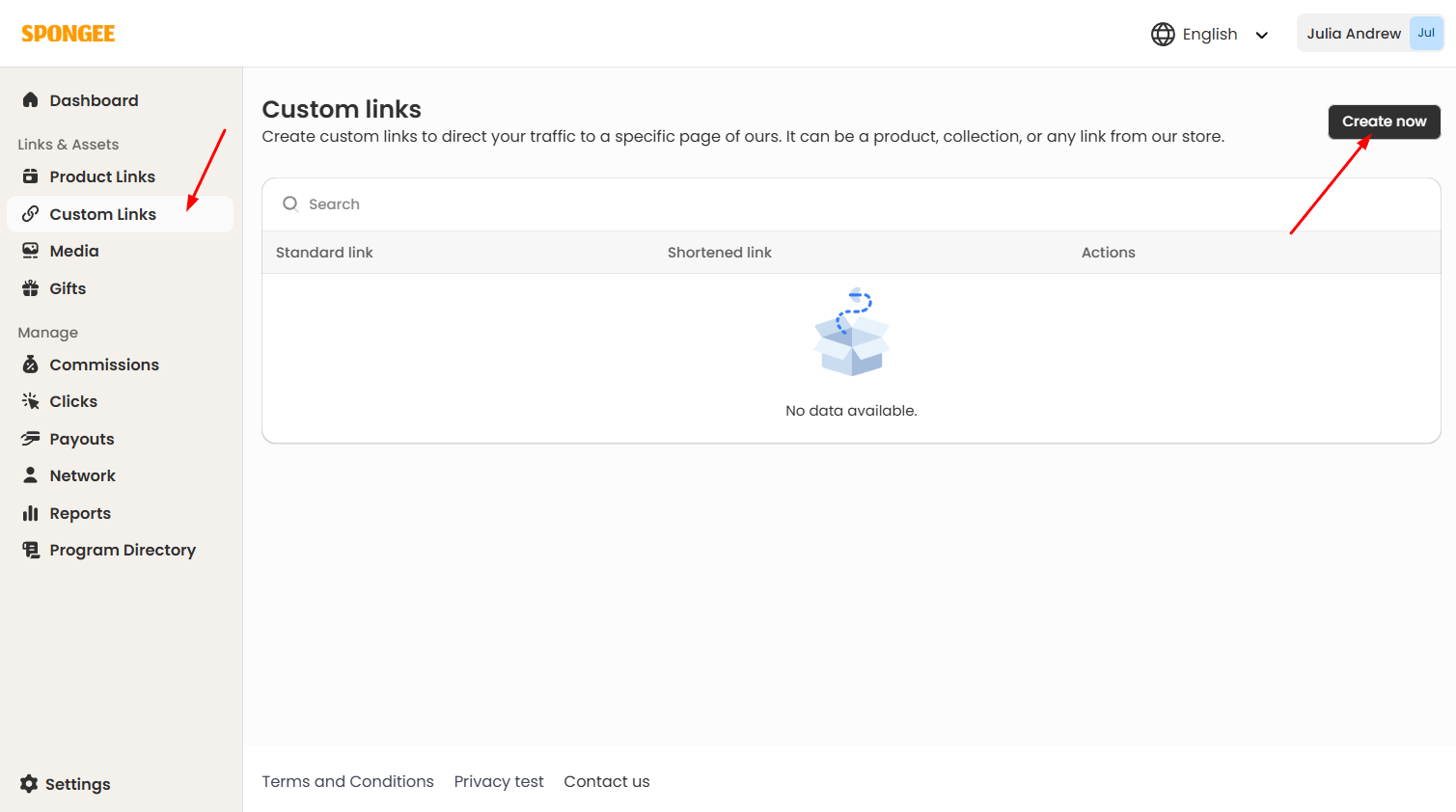
Task: Go to Program Directory in sidebar
Action: 123,550
